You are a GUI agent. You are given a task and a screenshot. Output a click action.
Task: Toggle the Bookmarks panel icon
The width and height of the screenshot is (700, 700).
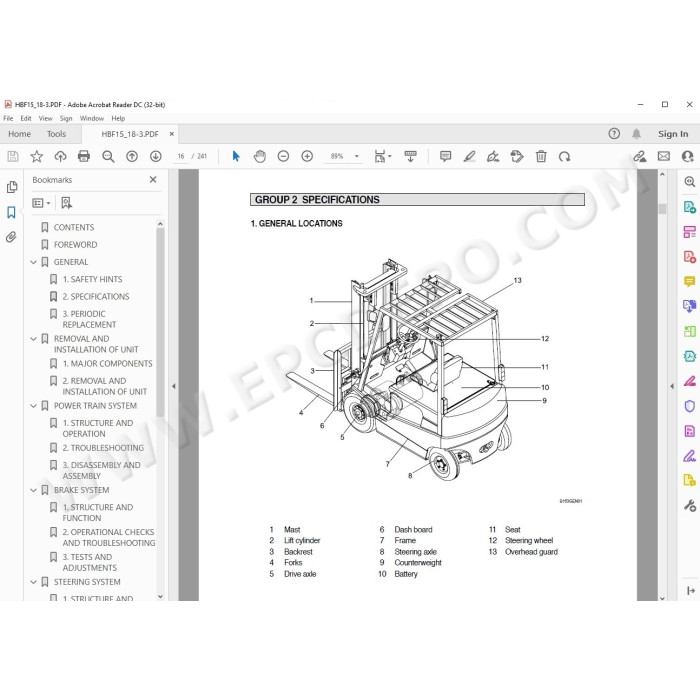(12, 212)
